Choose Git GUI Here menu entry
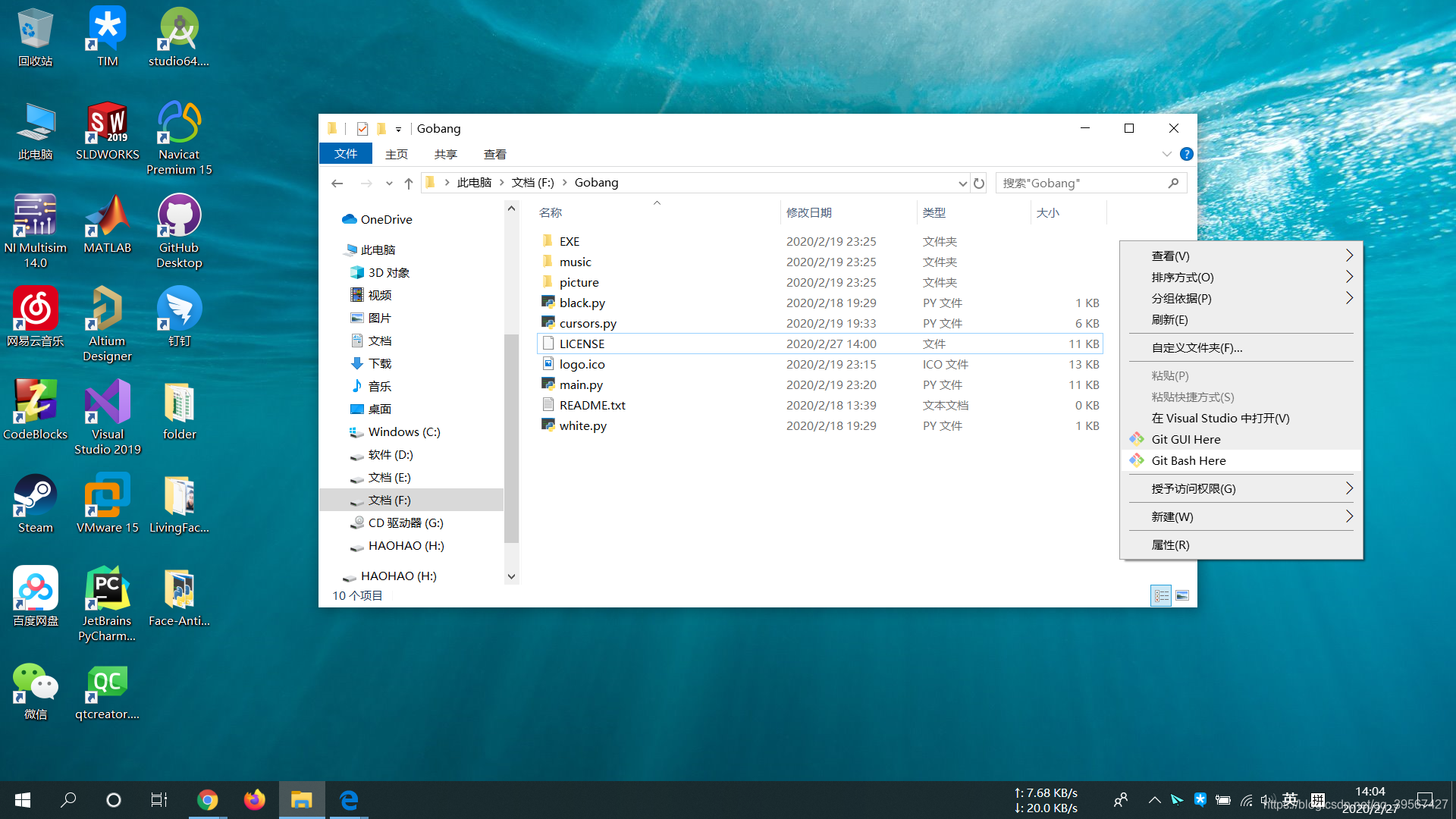 [1241, 439]
